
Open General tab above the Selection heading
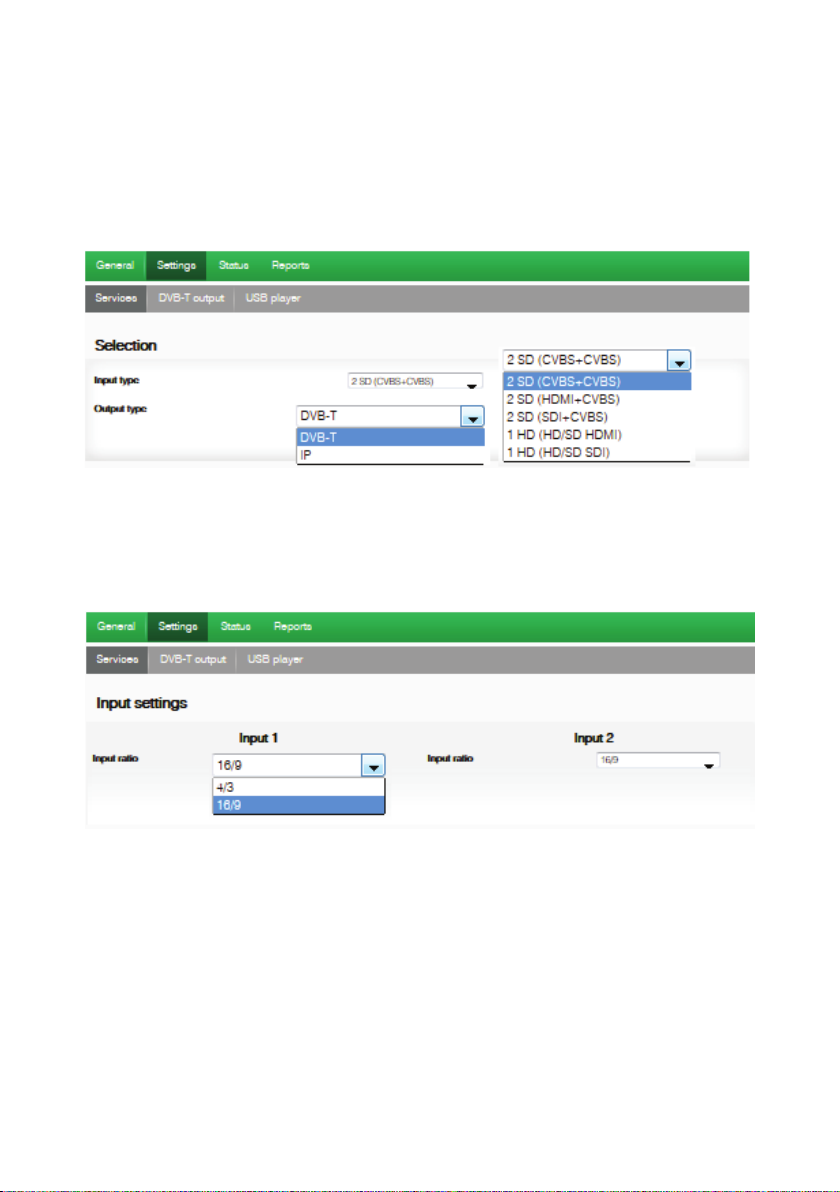click(115, 265)
